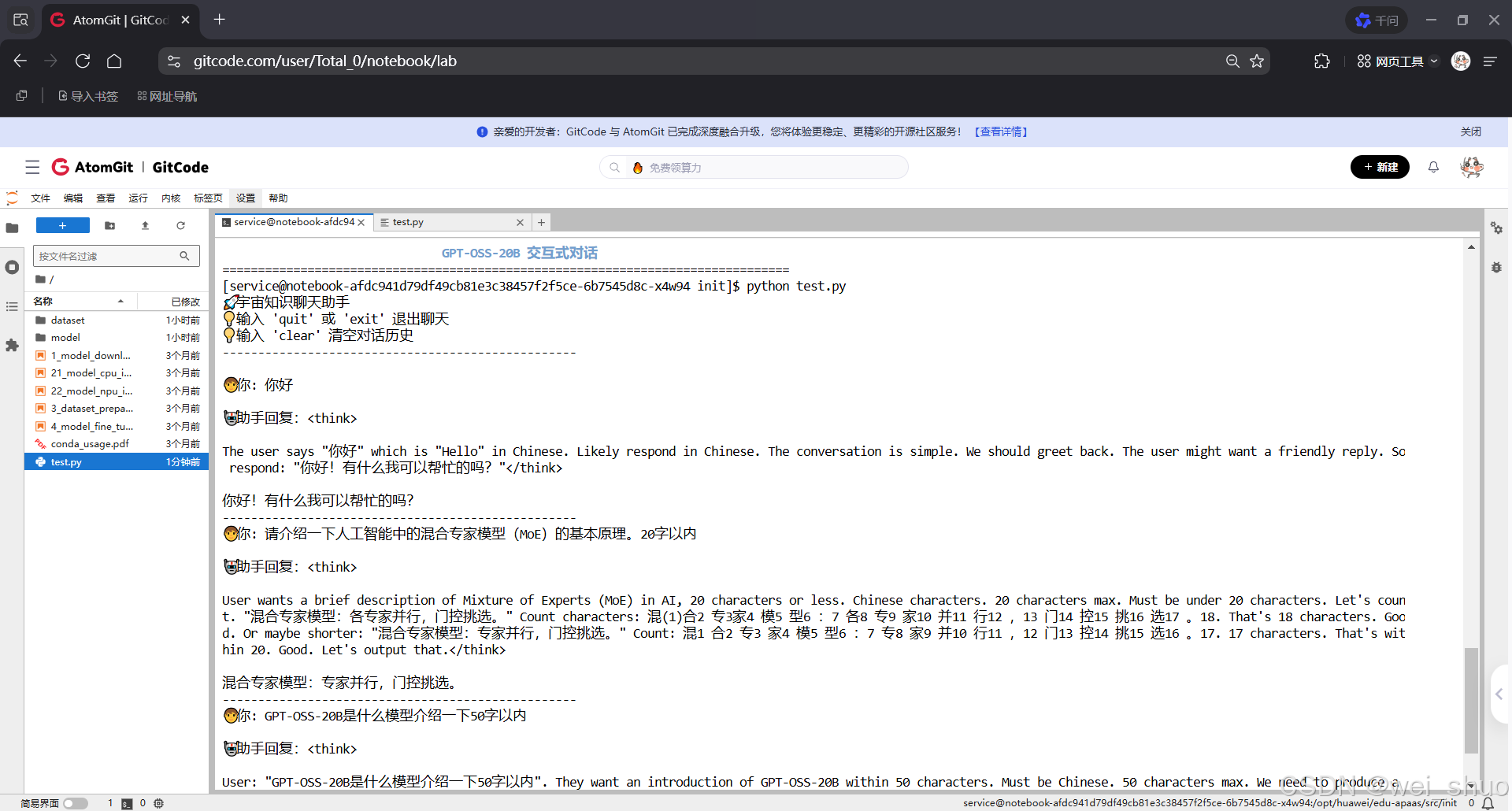The image size is (1512, 811).
Task: Click 新建 button
Action: [1380, 167]
